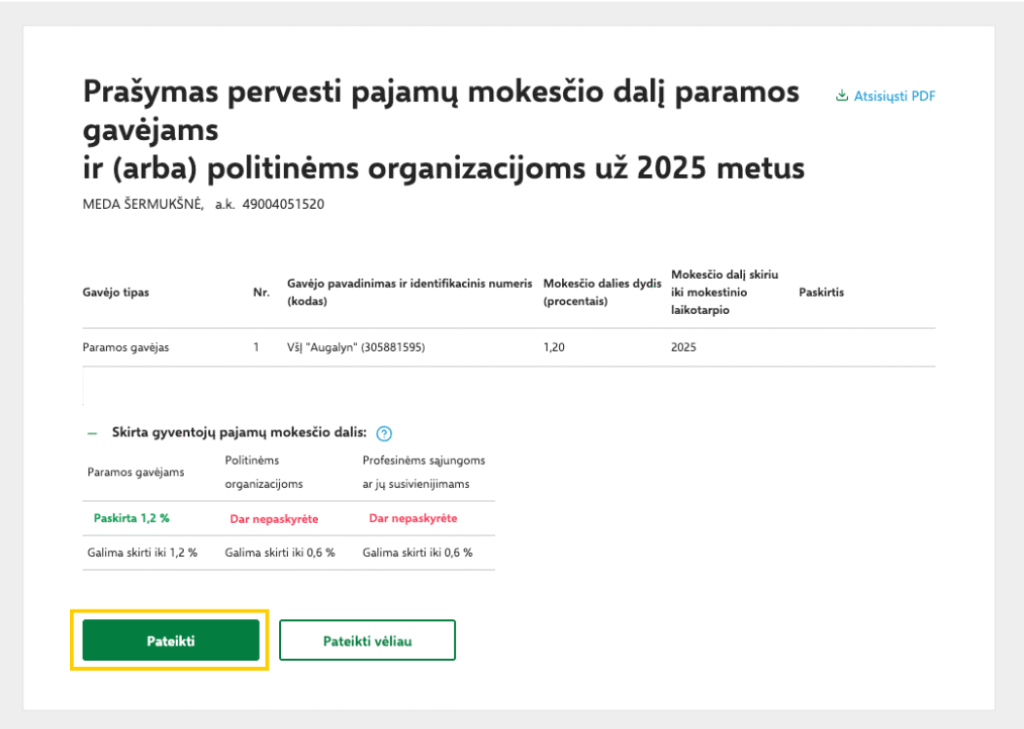Image resolution: width=1024 pixels, height=729 pixels.
Task: Choose the Pateikti vėliau button
Action: click(x=367, y=641)
